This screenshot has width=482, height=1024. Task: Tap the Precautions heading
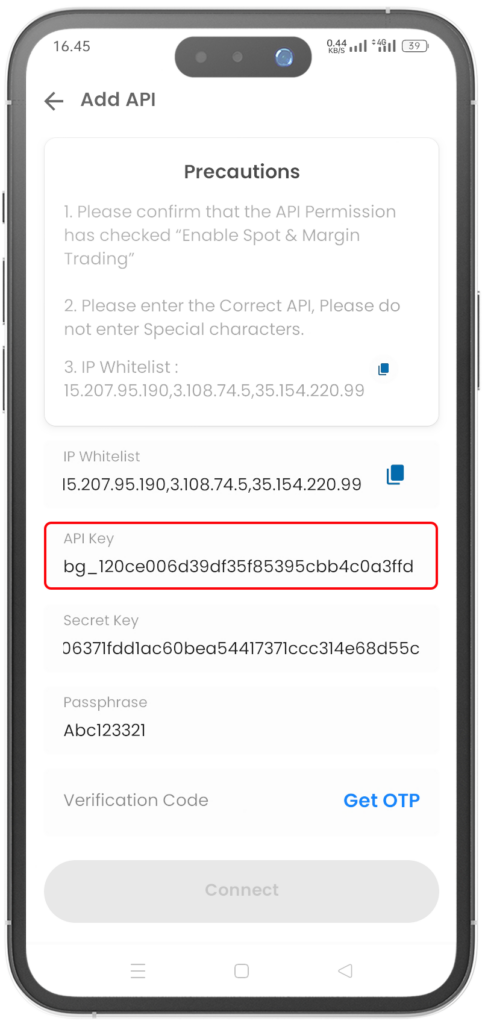point(242,172)
